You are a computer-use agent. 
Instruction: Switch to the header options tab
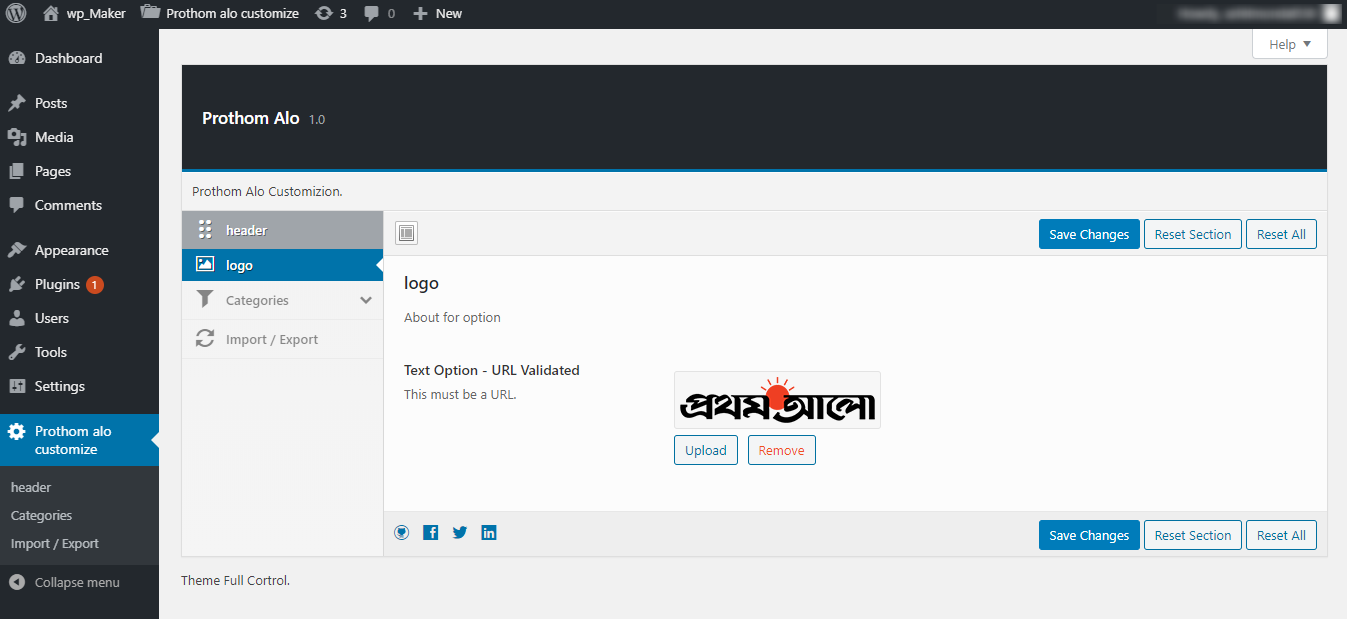coord(283,230)
